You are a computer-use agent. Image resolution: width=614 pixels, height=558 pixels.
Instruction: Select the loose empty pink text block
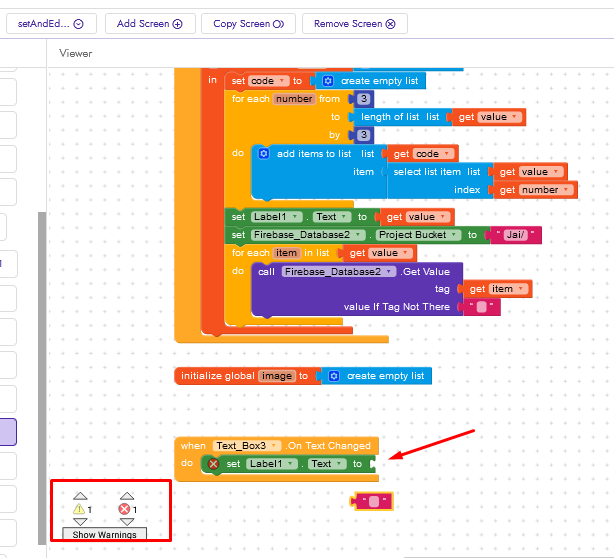point(373,501)
